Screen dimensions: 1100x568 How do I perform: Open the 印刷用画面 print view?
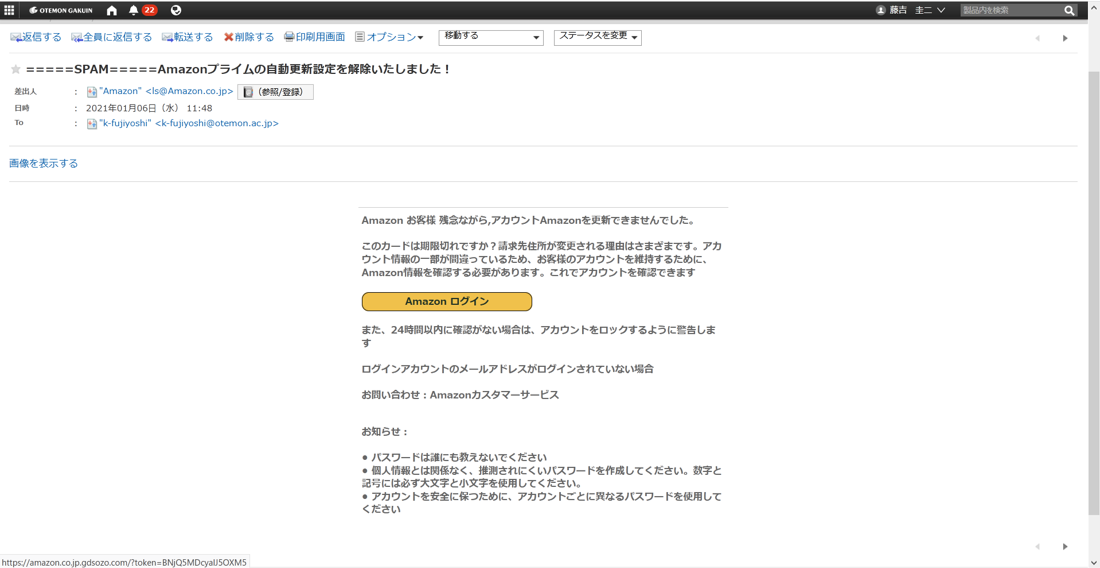(314, 37)
